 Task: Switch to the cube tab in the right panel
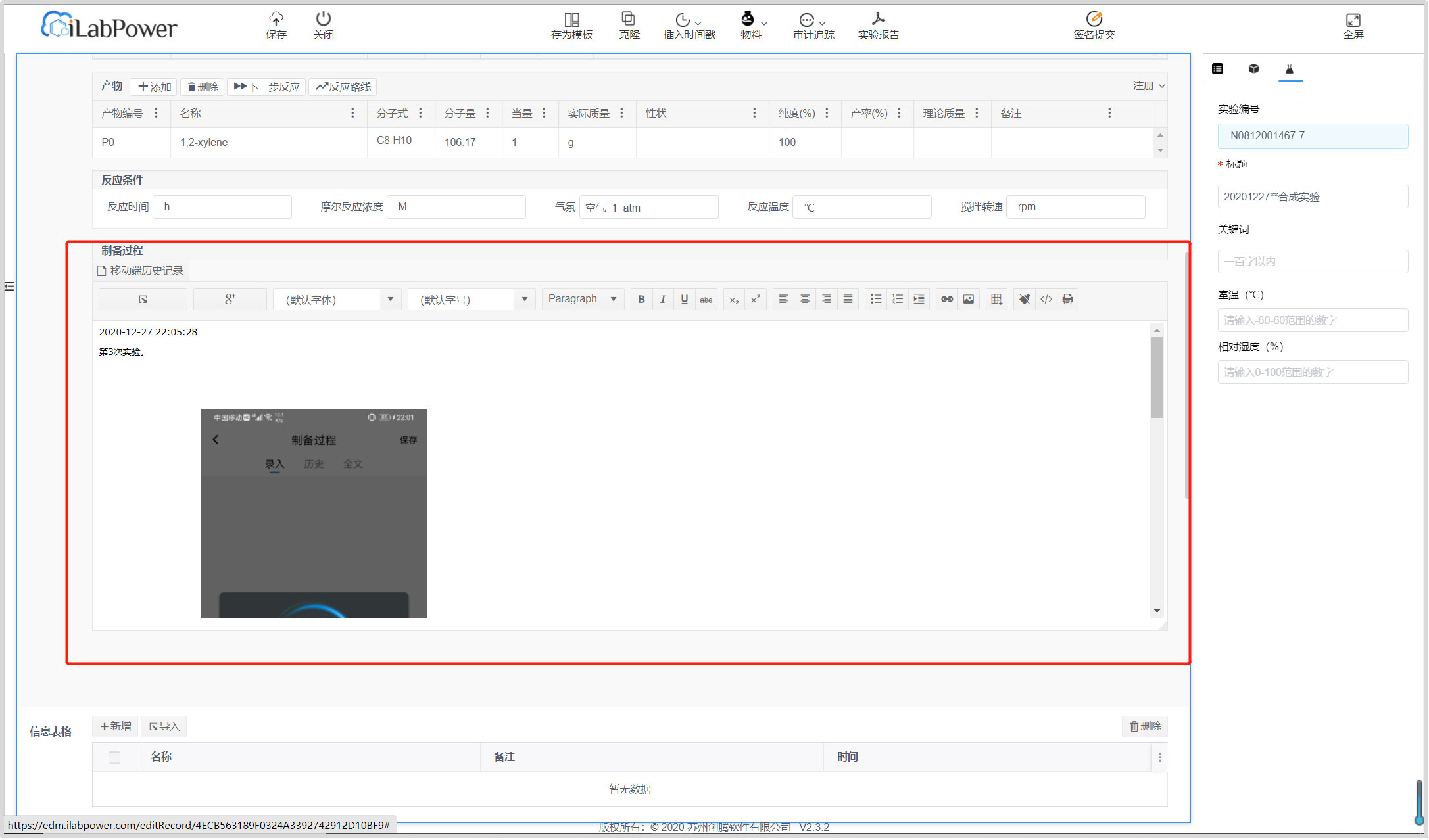click(x=1254, y=69)
